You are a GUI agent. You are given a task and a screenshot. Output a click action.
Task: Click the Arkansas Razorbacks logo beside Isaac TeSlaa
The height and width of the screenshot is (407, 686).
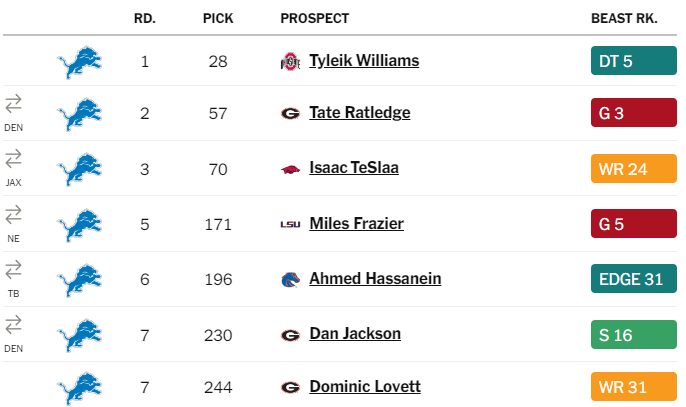point(290,169)
